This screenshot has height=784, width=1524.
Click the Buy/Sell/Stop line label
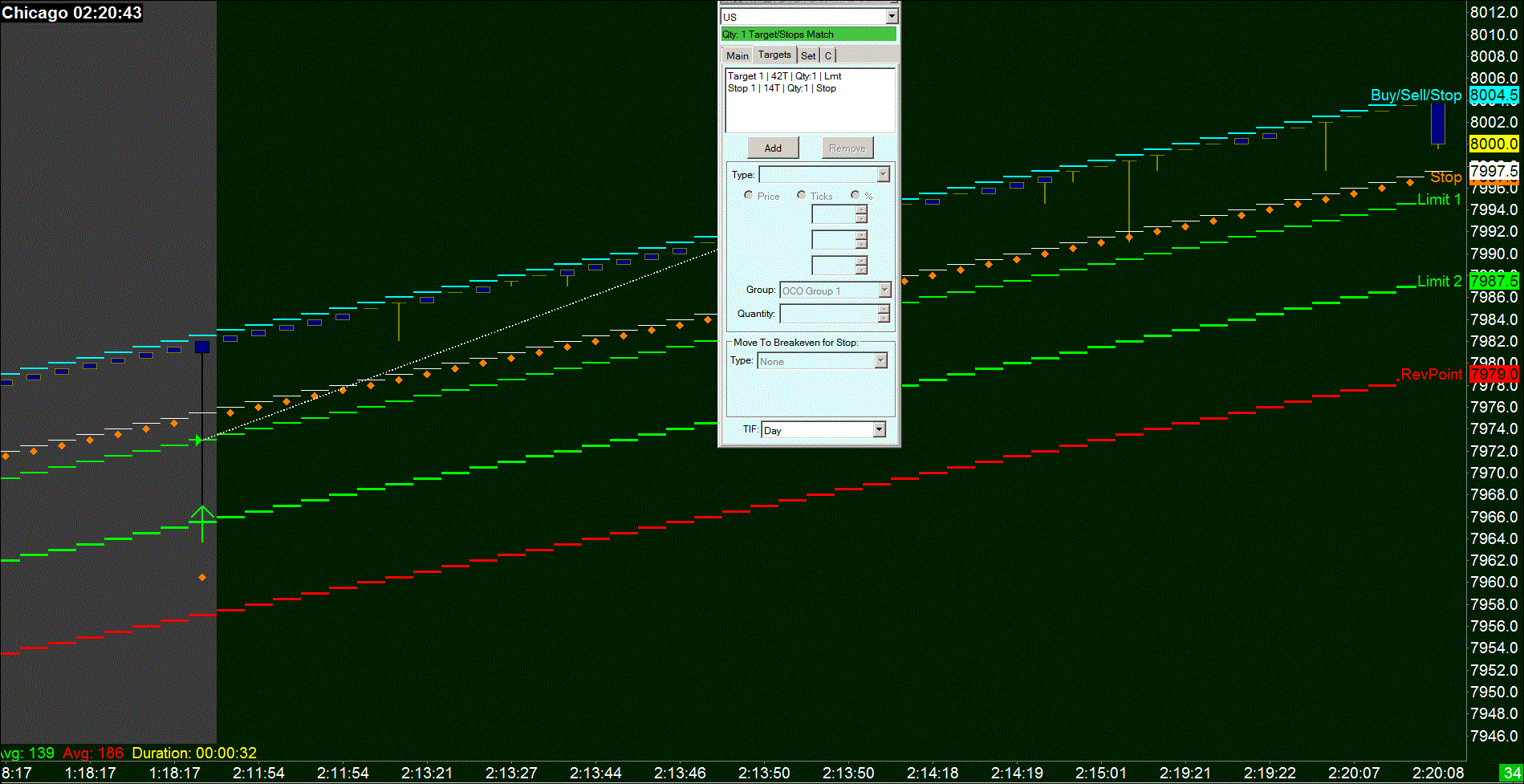pos(1416,95)
